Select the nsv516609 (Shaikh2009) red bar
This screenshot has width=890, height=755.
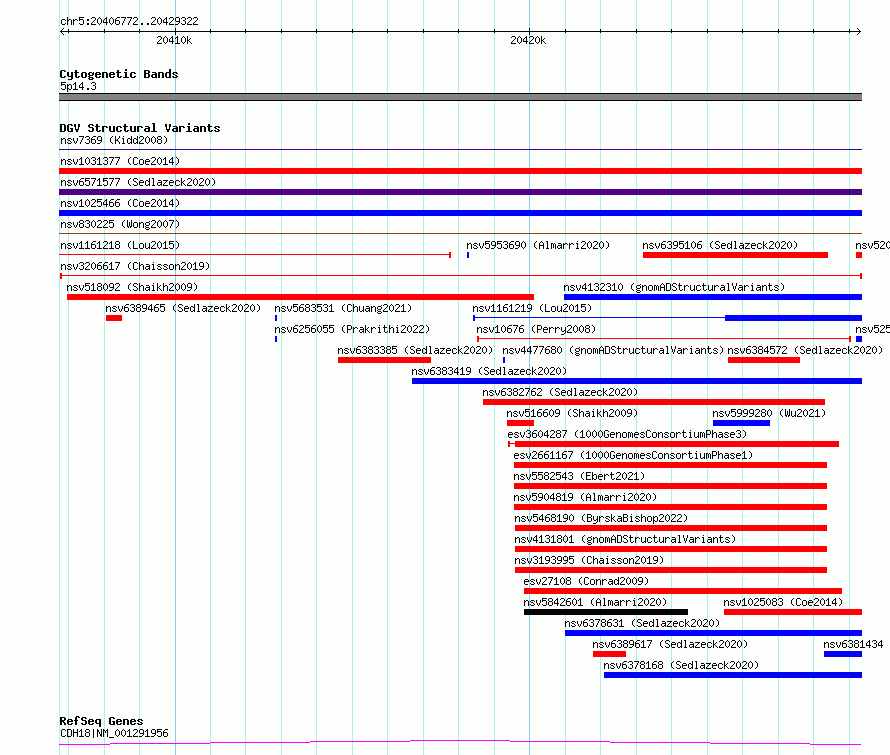(520, 423)
